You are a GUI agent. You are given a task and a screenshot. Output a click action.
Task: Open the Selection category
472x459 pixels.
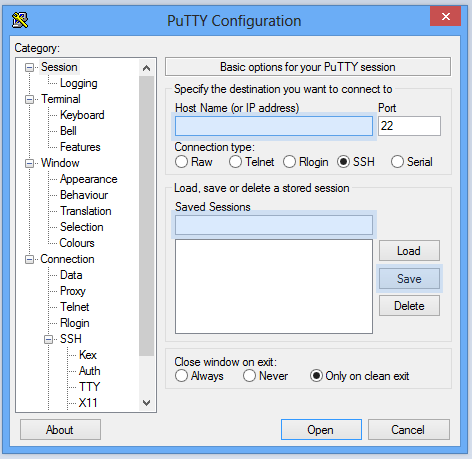[x=82, y=227]
